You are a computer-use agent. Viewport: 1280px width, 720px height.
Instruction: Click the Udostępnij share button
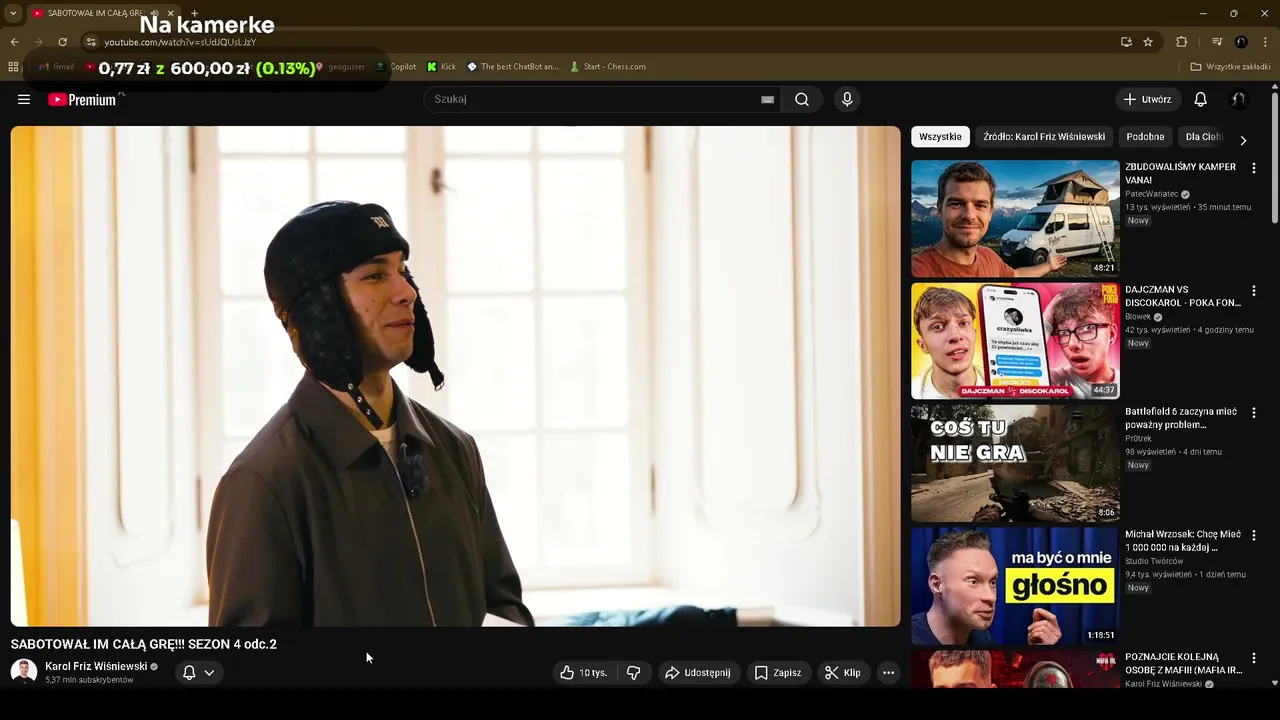(698, 673)
